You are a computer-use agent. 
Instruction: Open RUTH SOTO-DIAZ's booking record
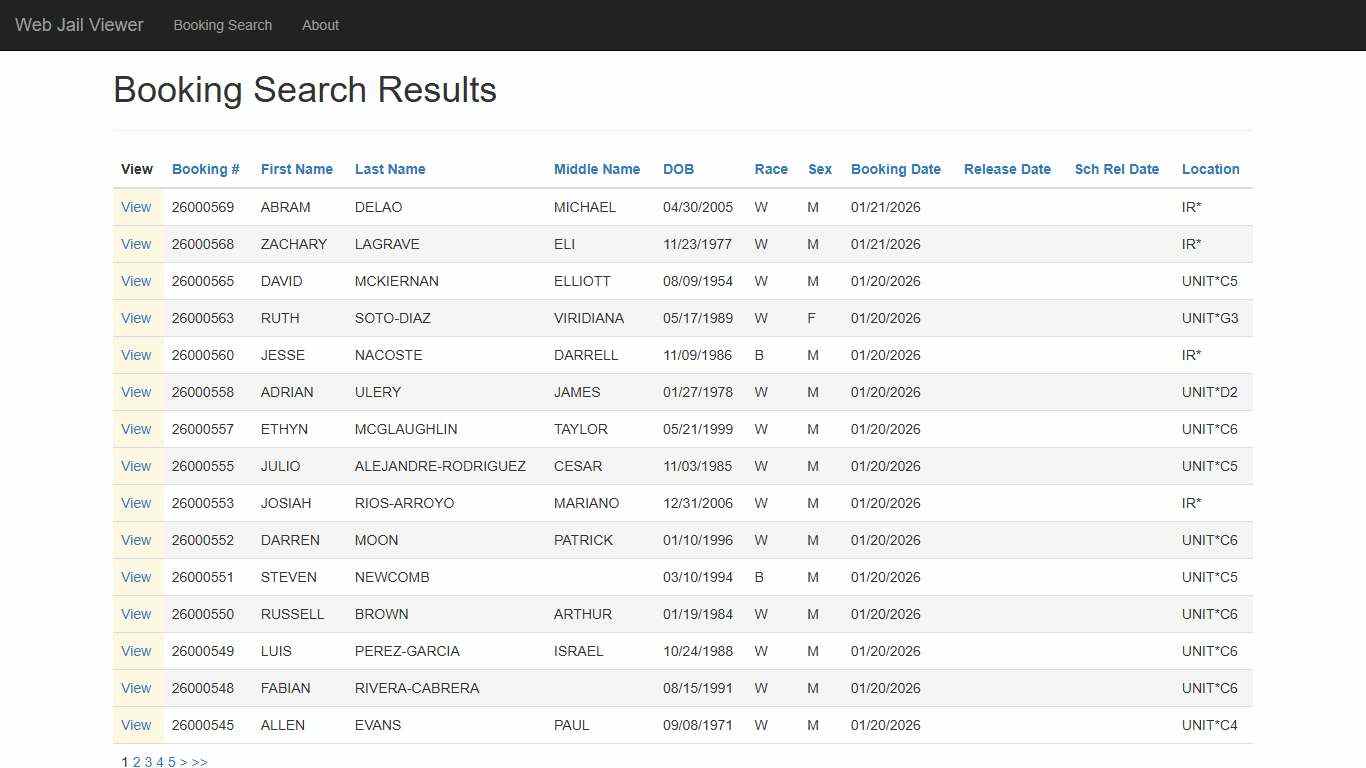point(136,318)
